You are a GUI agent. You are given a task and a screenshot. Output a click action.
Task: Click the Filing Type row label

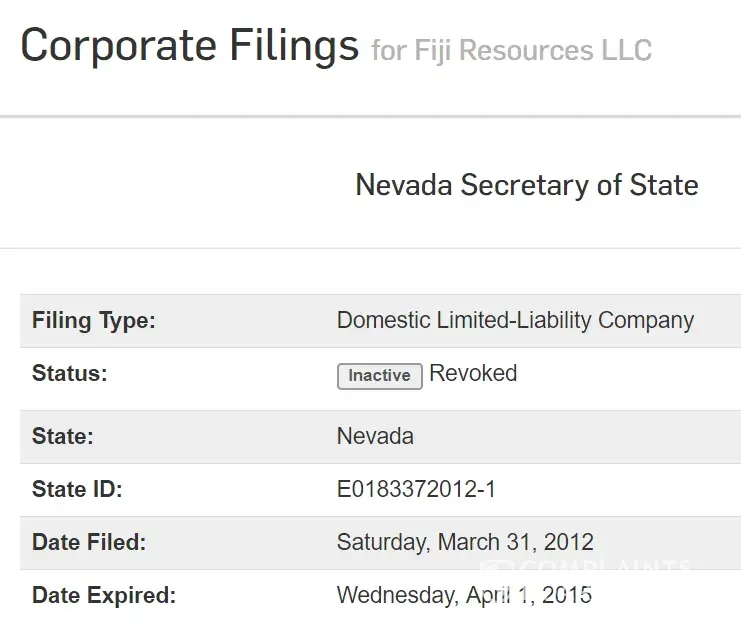pos(94,321)
